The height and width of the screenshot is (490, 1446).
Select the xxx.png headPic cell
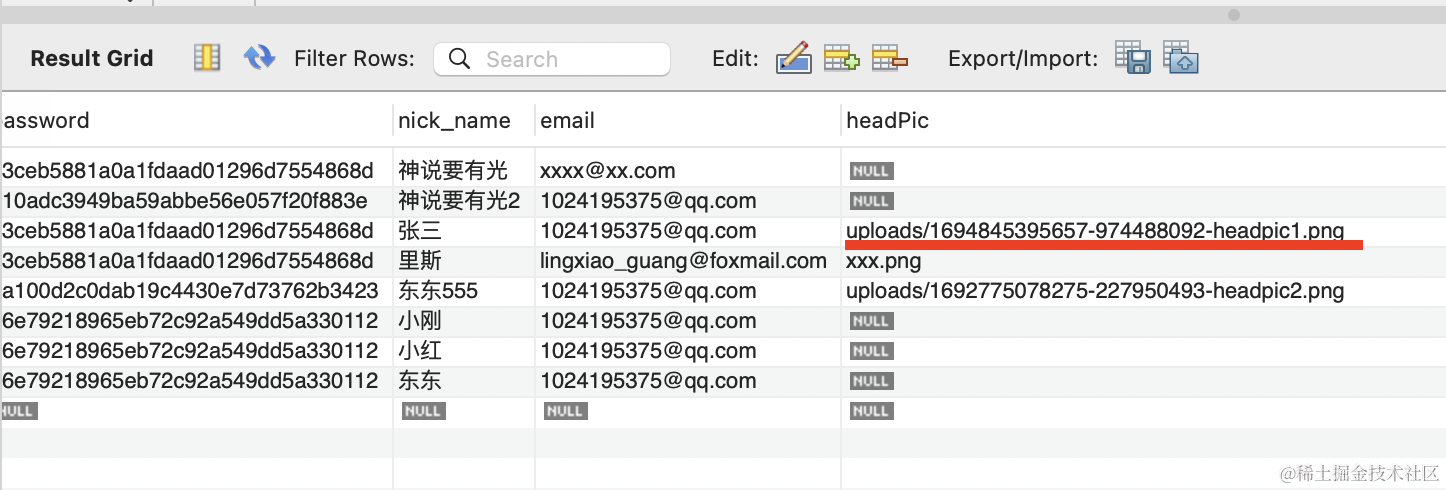click(x=883, y=261)
